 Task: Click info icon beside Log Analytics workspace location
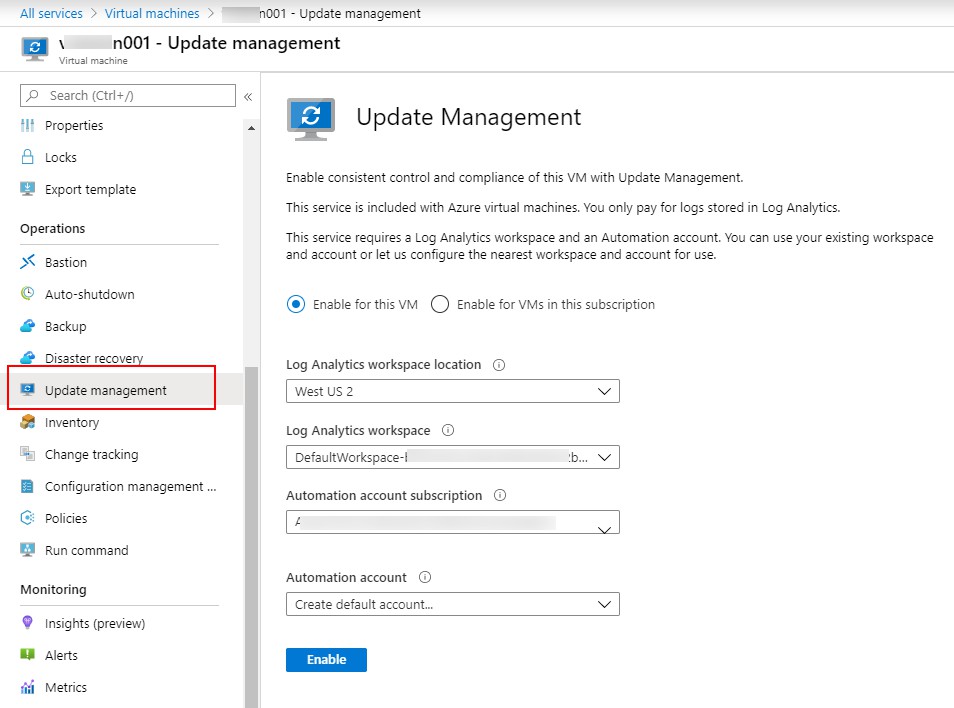tap(499, 365)
